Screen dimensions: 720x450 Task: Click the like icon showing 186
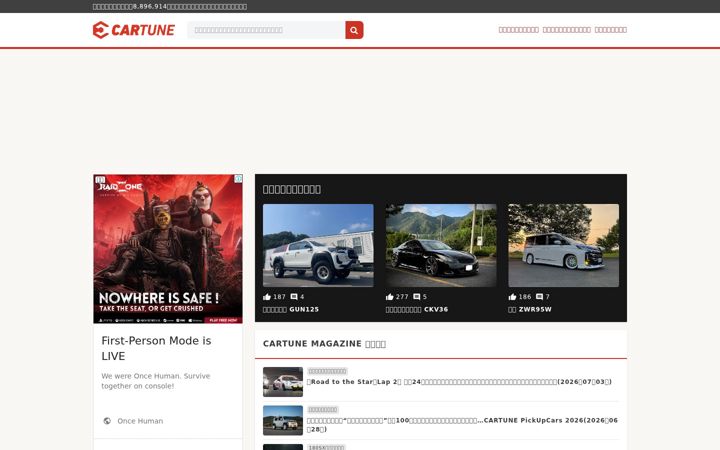click(512, 297)
